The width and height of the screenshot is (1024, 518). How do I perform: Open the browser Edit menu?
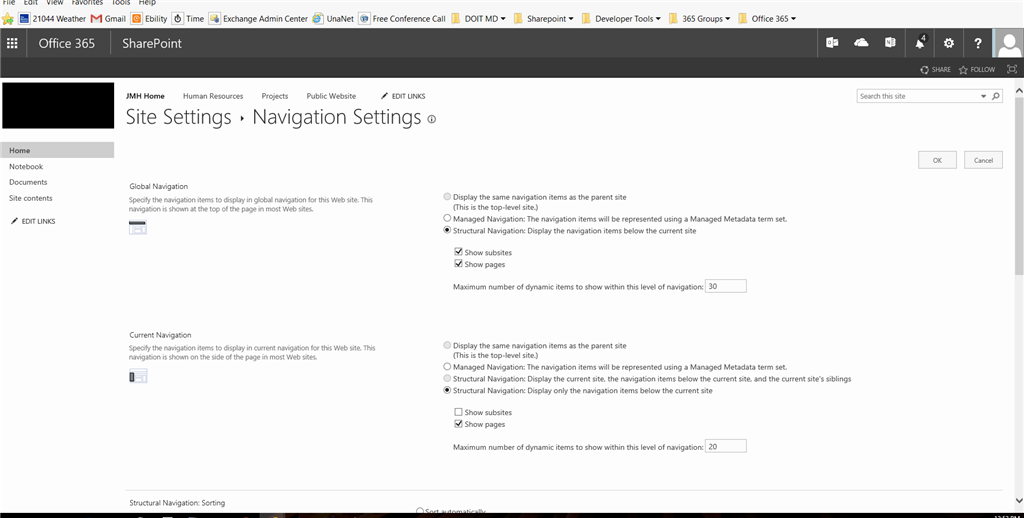click(31, 3)
